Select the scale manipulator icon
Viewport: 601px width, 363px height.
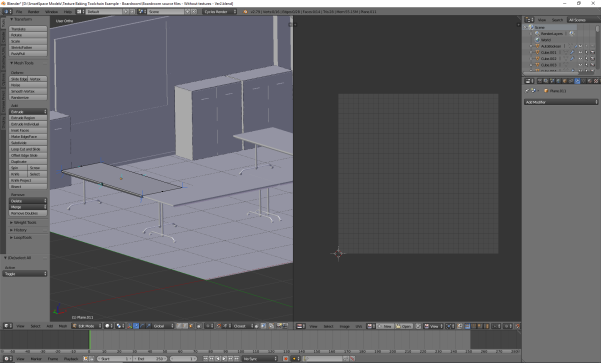coord(149,326)
